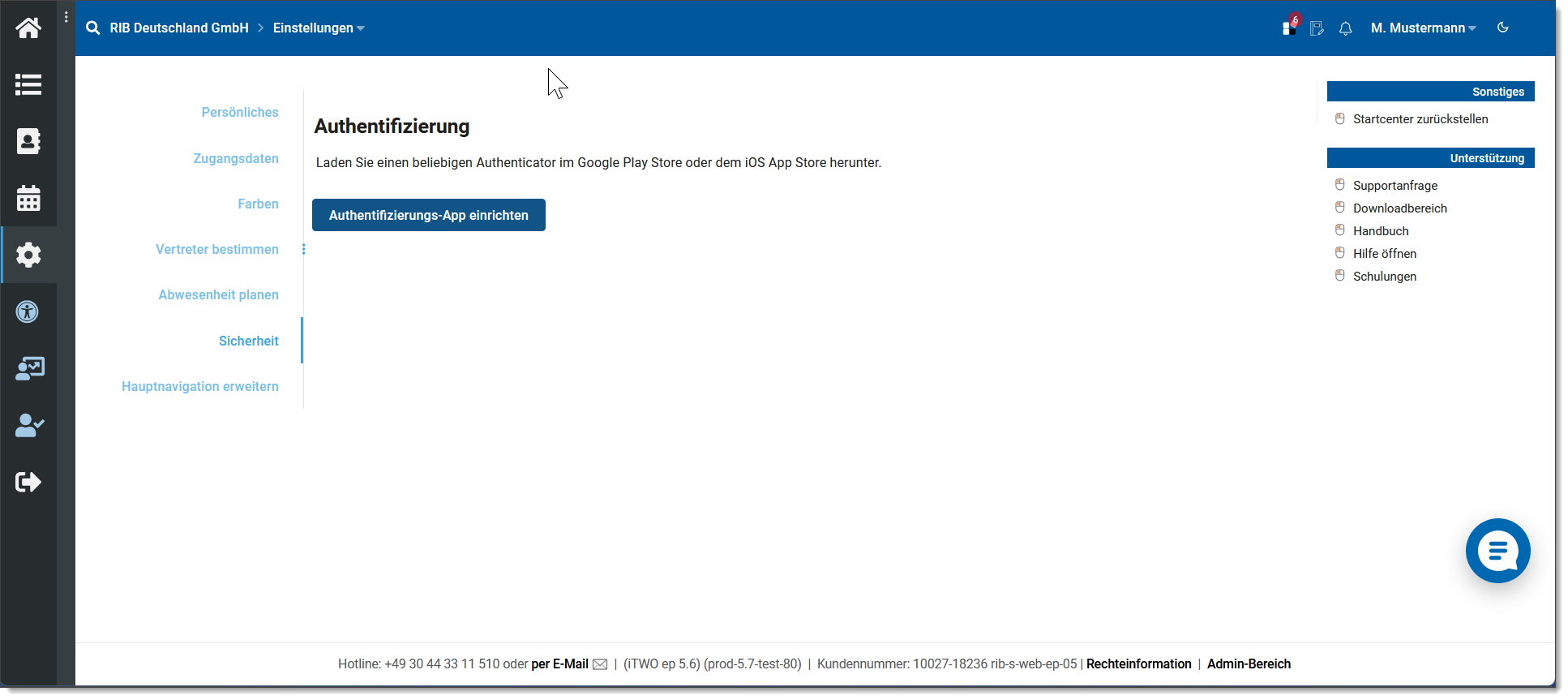The width and height of the screenshot is (1568, 700).
Task: Open the address book contacts icon
Action: pos(28,141)
